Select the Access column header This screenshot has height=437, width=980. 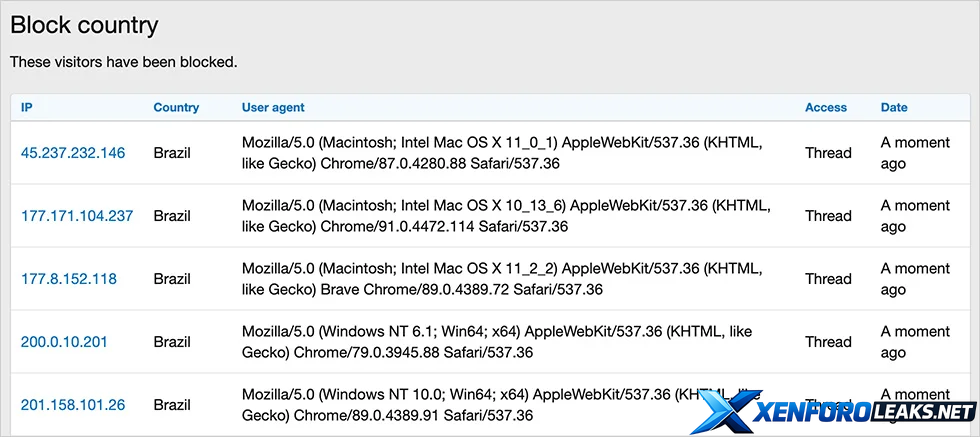click(825, 107)
